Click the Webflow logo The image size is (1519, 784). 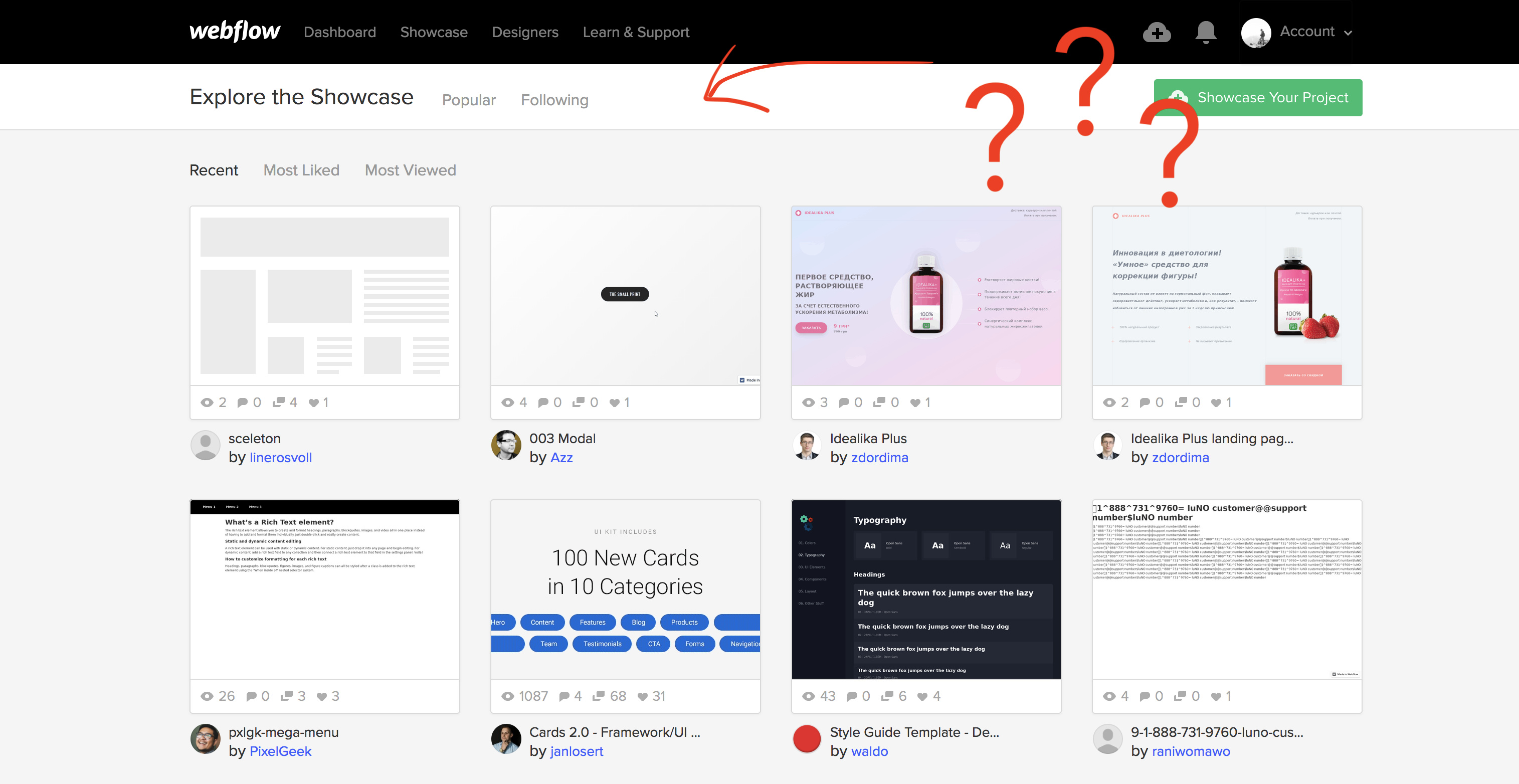(x=234, y=31)
